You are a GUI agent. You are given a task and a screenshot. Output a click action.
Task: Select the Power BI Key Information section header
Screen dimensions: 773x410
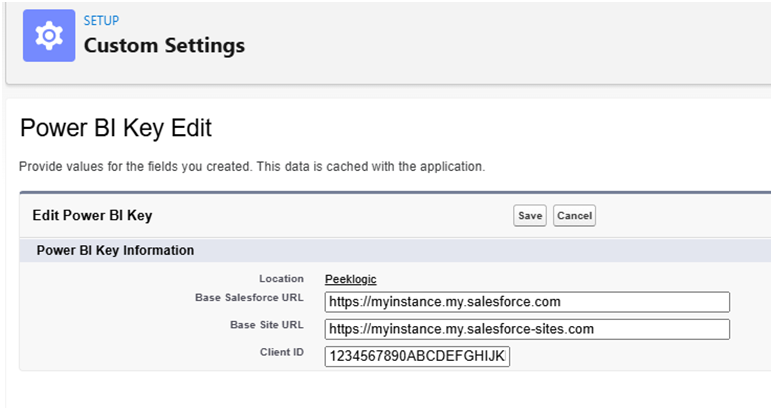click(x=115, y=250)
